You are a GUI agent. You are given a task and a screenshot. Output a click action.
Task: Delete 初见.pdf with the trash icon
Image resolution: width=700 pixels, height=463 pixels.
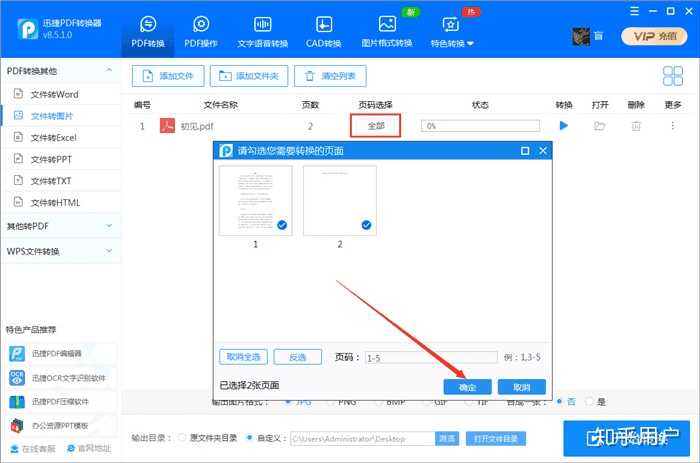636,126
